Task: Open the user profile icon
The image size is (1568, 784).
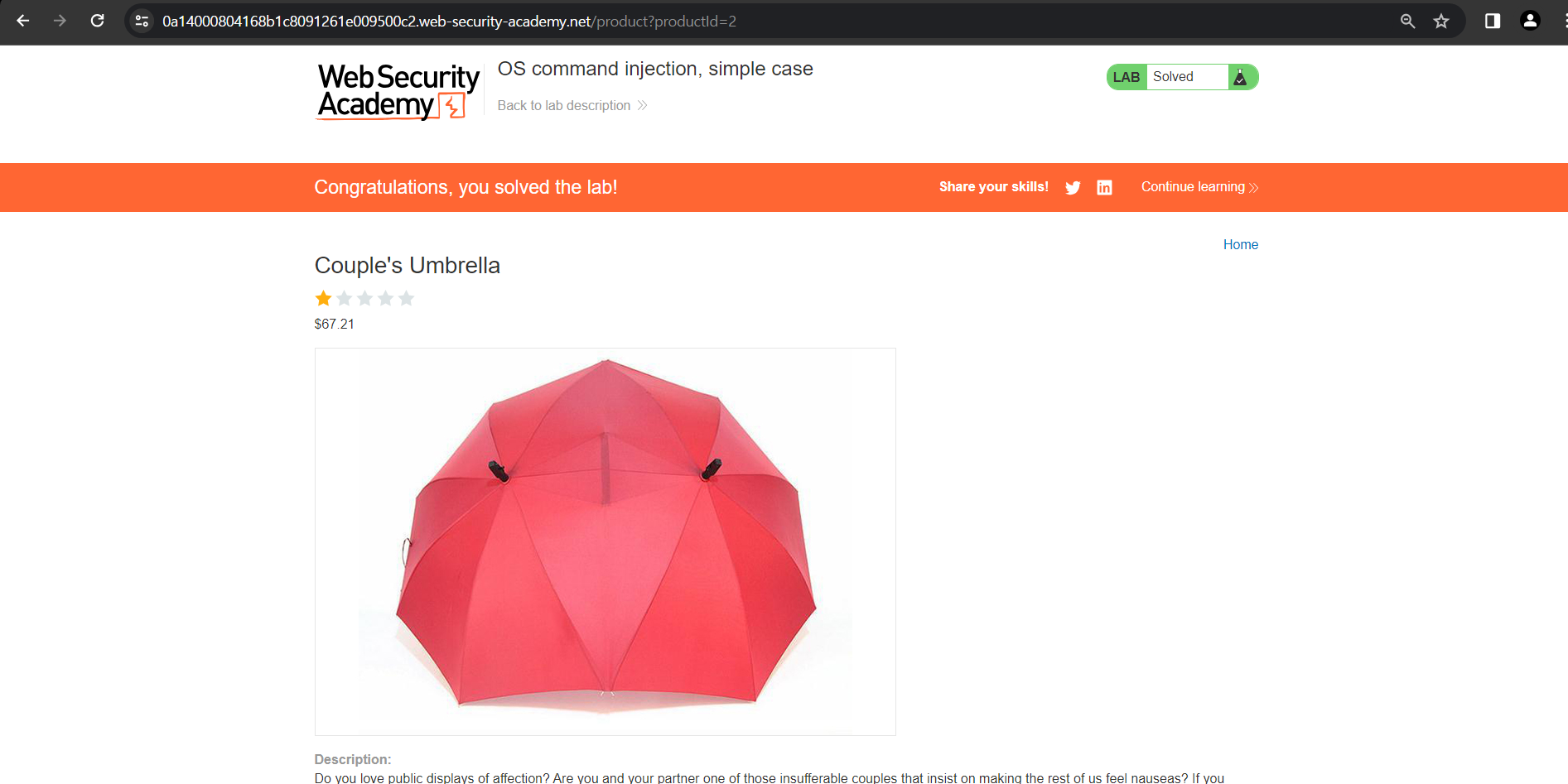Action: pyautogui.click(x=1531, y=21)
